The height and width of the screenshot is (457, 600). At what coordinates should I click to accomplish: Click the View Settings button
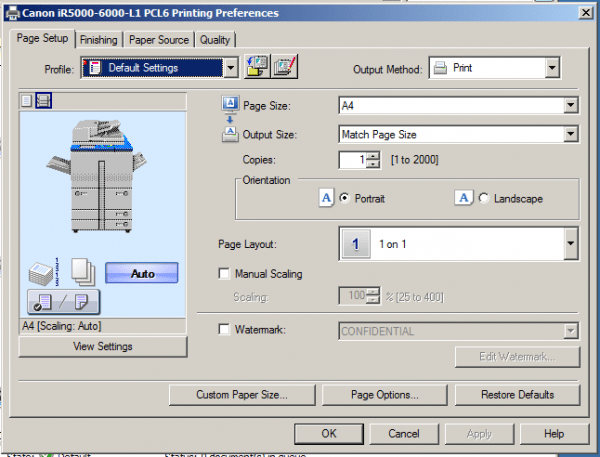click(x=103, y=346)
